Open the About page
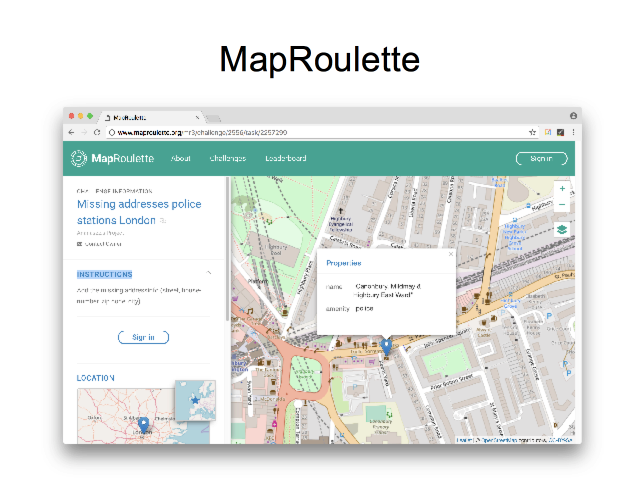The height and width of the screenshot is (480, 640). click(x=180, y=158)
